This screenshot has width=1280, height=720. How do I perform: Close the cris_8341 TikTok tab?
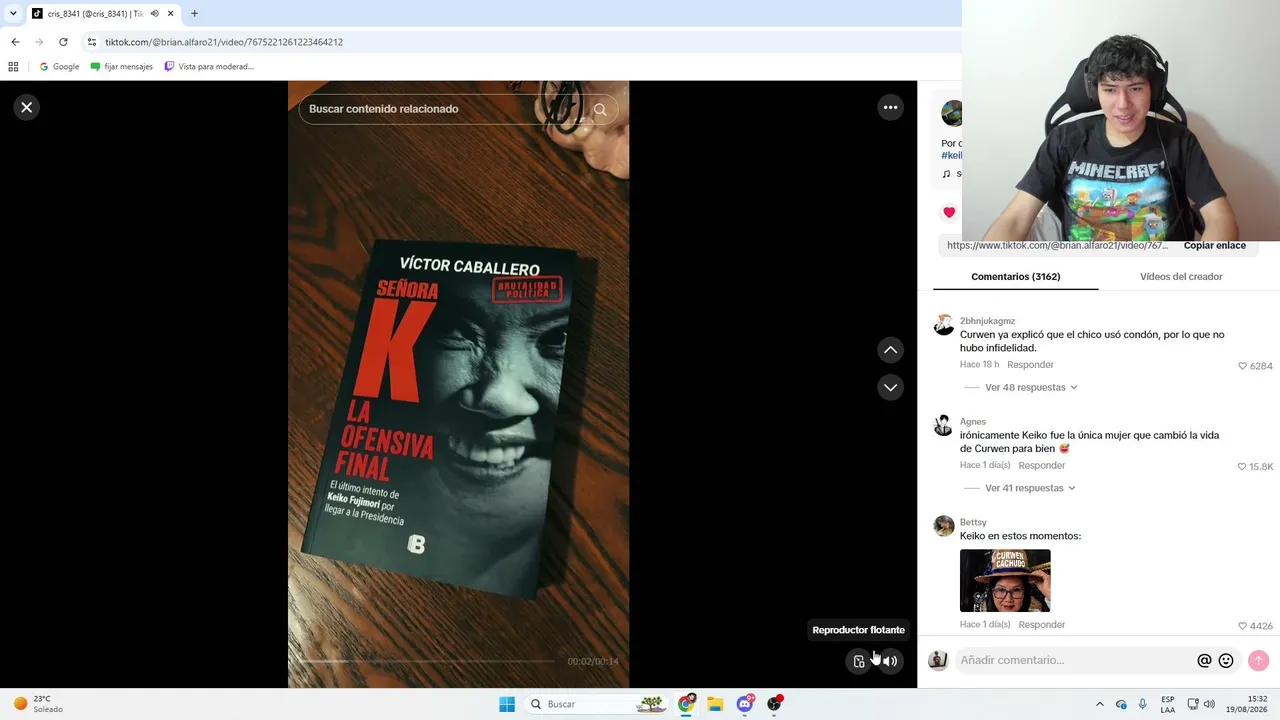coord(171,14)
